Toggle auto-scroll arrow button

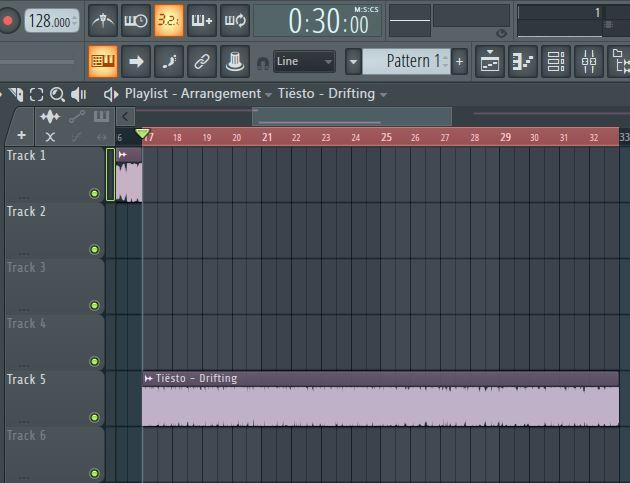tap(136, 61)
